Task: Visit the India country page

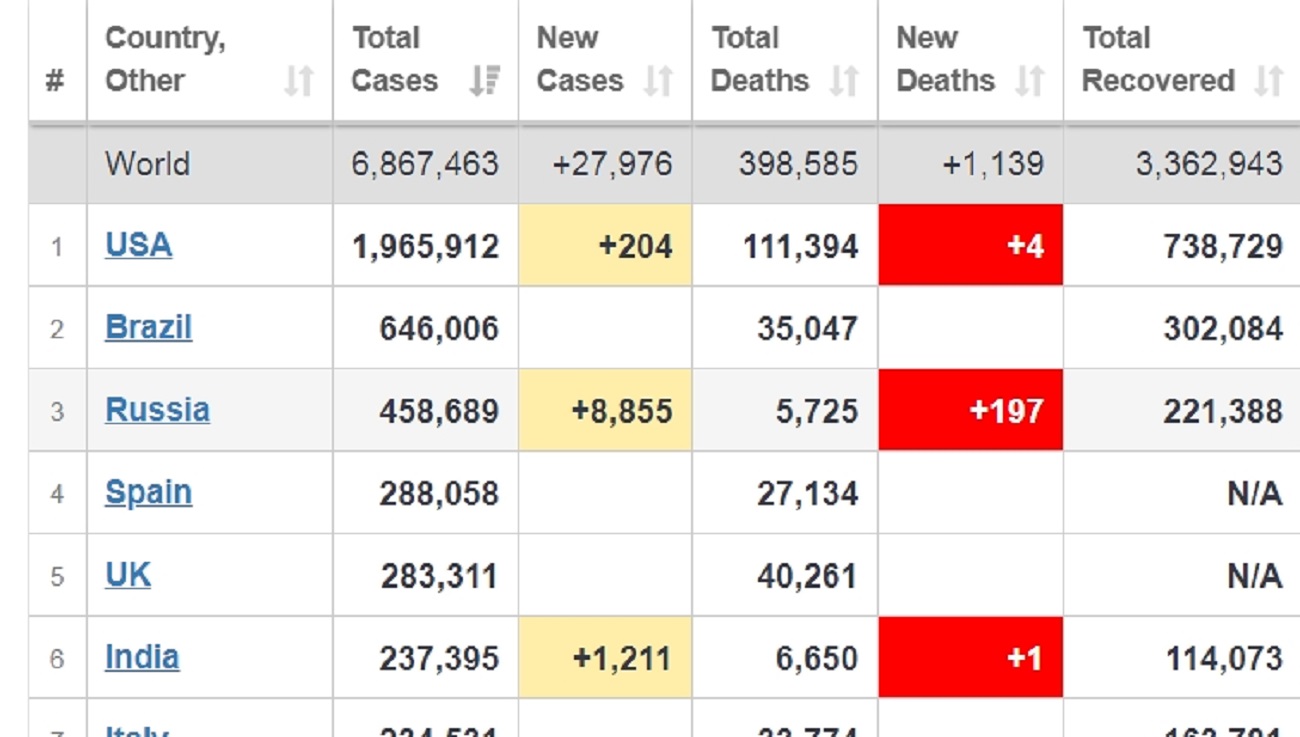Action: click(142, 657)
